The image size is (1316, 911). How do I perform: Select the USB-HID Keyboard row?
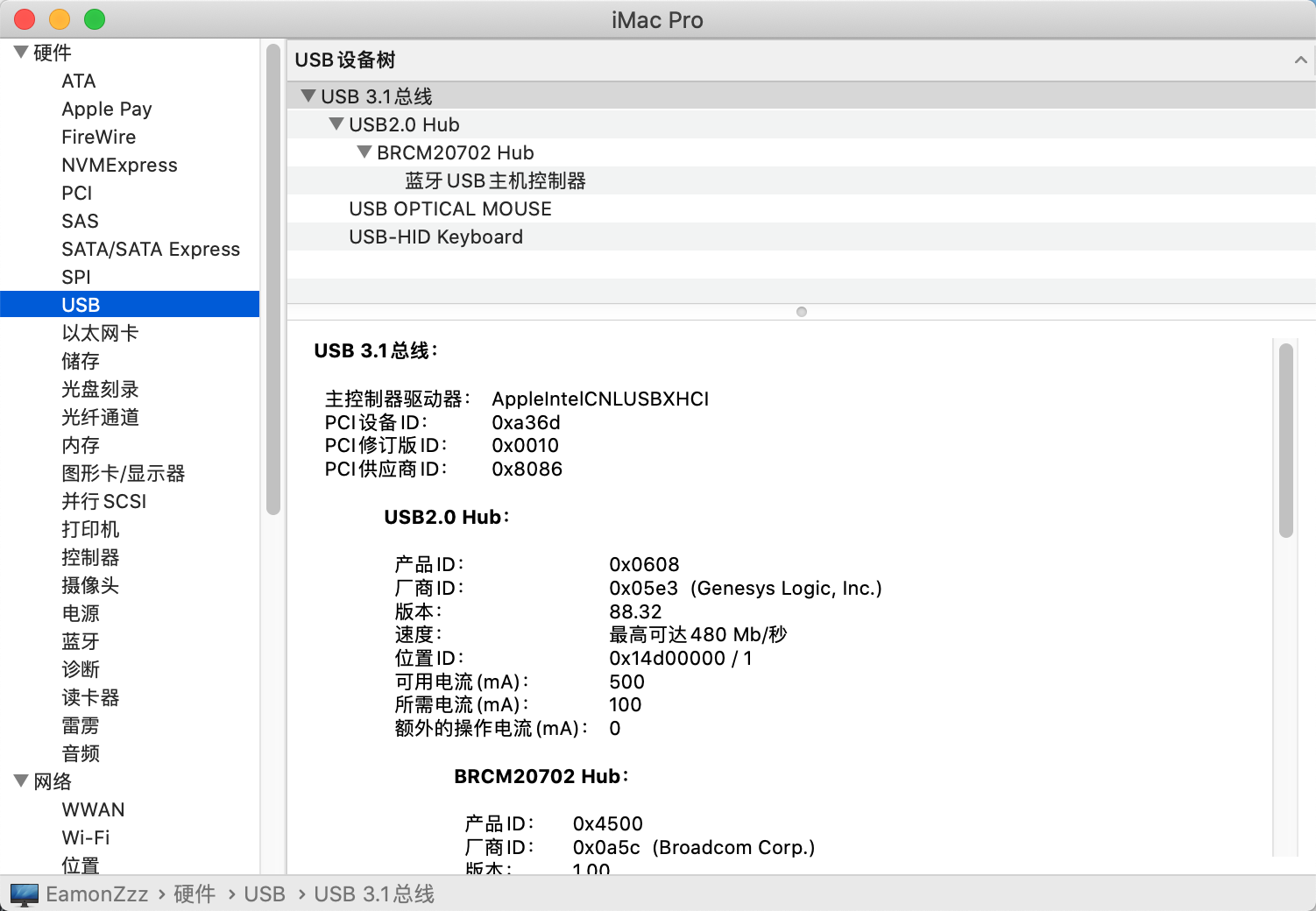(801, 237)
